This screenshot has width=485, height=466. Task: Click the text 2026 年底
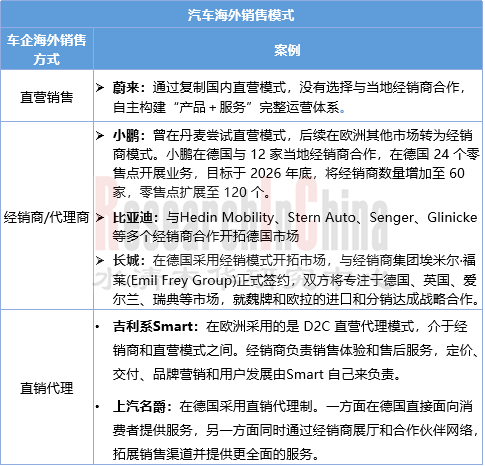click(x=281, y=173)
